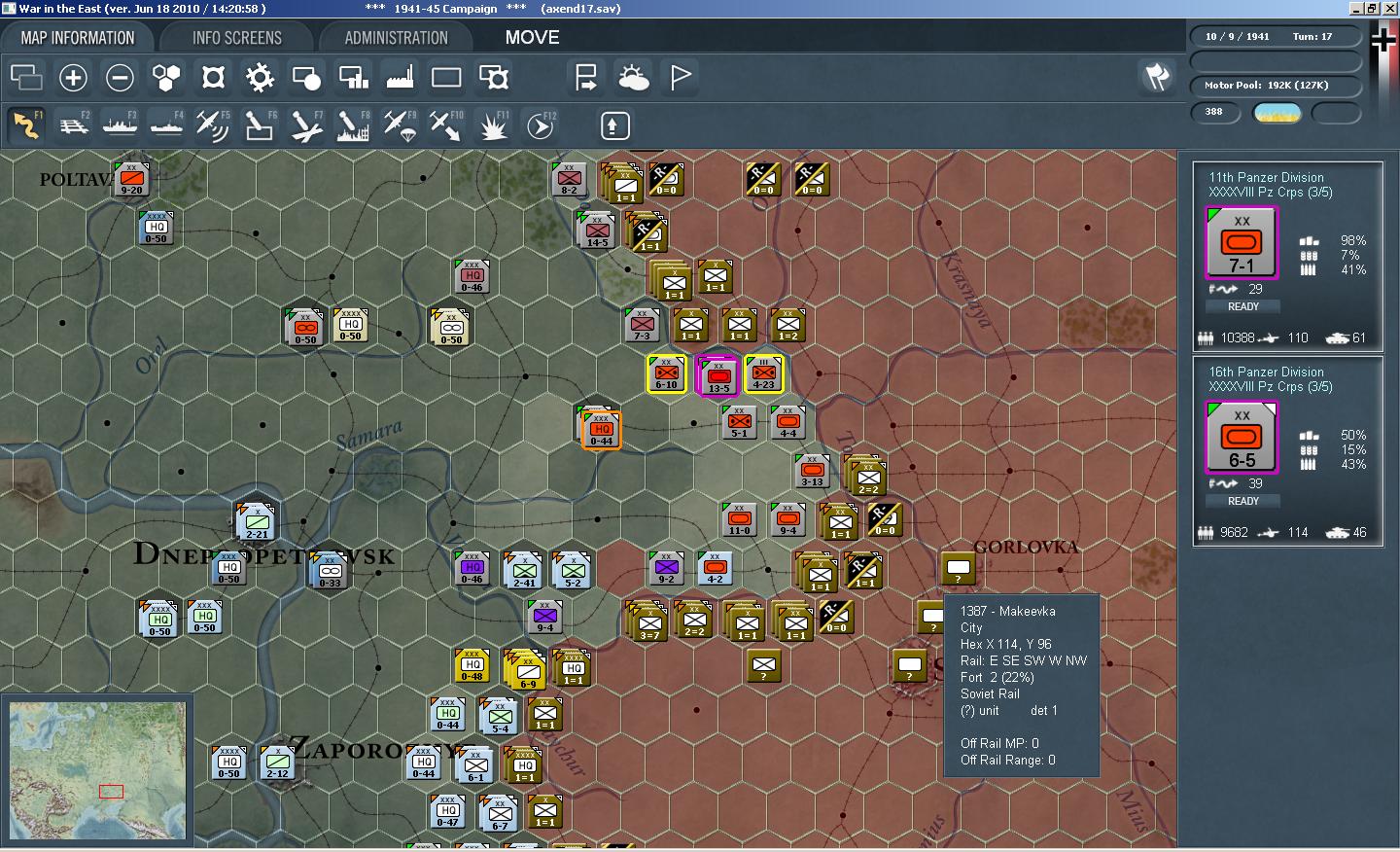Select the purple 9-4 counter
Viewport: 1400px width, 852px height.
tap(544, 618)
